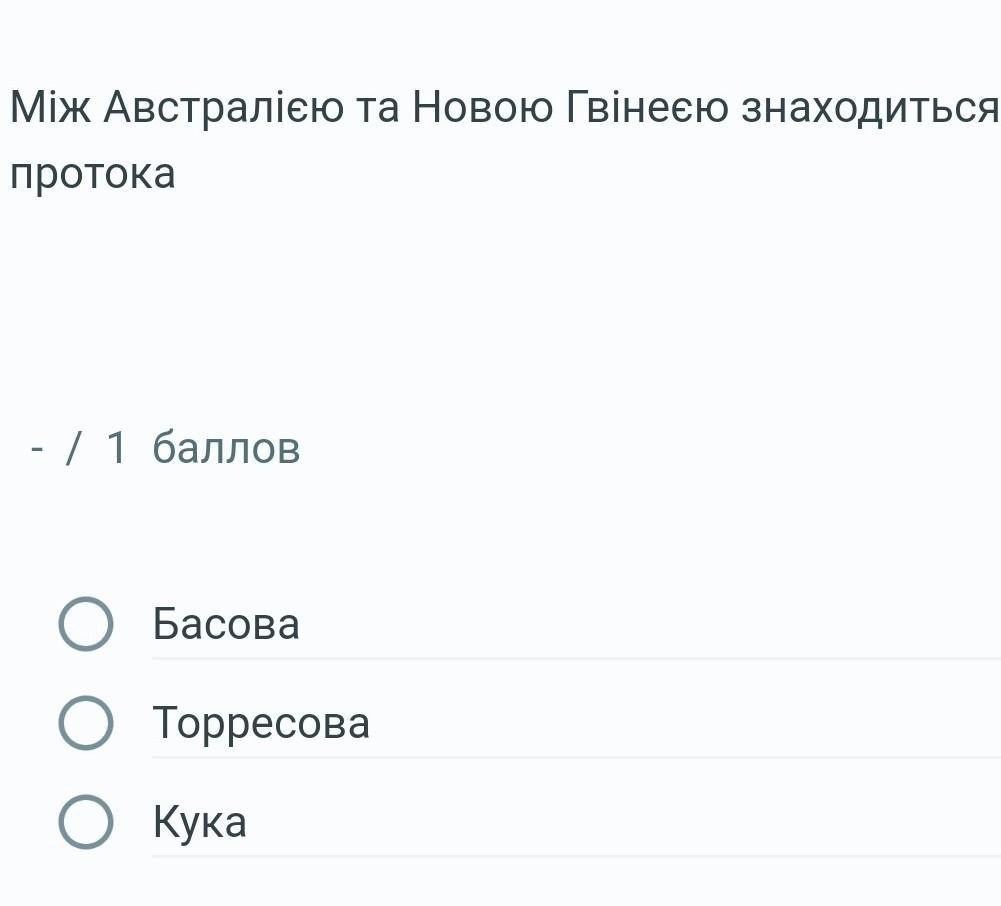Viewport: 1001px width, 906px height.
Task: Choose the Торресова radio button
Action: point(86,723)
